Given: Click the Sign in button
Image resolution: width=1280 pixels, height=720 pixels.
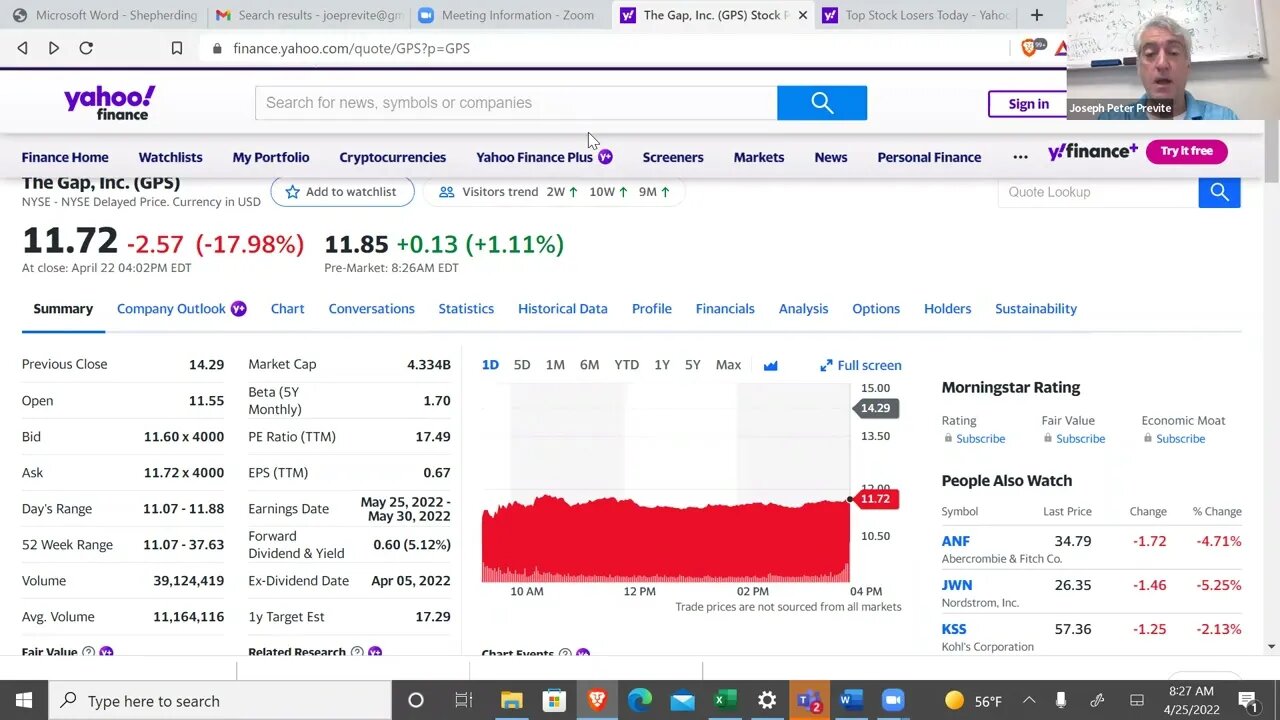Looking at the screenshot, I should tap(1028, 104).
